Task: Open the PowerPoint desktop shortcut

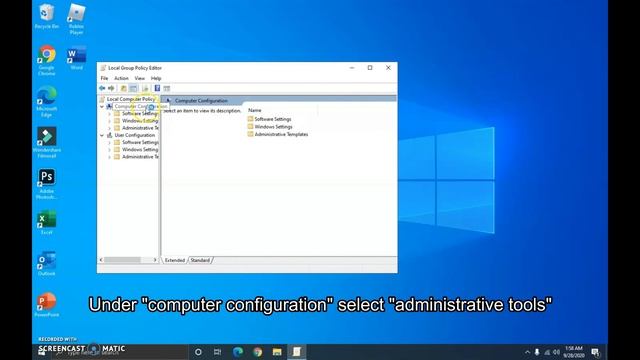Action: tap(47, 304)
